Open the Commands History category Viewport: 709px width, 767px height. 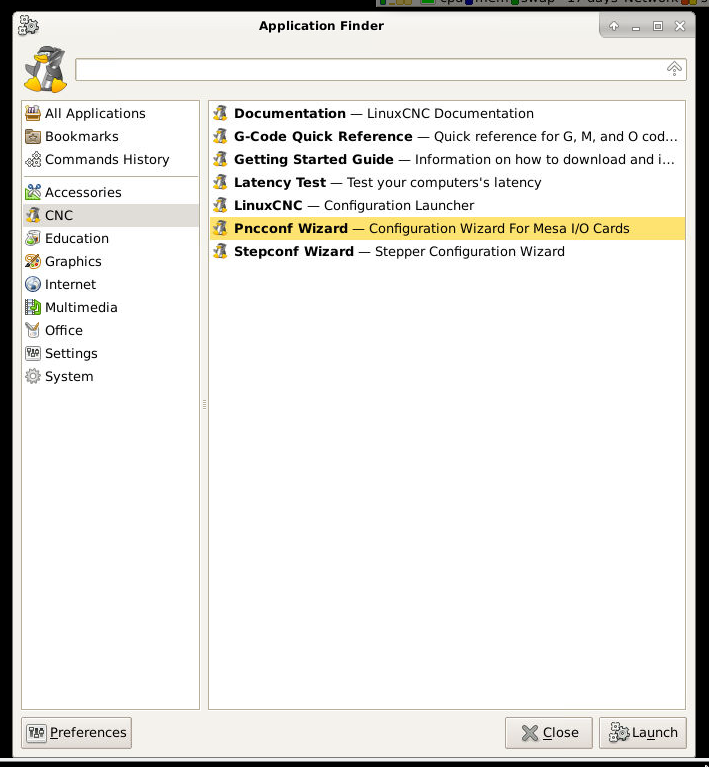point(107,159)
